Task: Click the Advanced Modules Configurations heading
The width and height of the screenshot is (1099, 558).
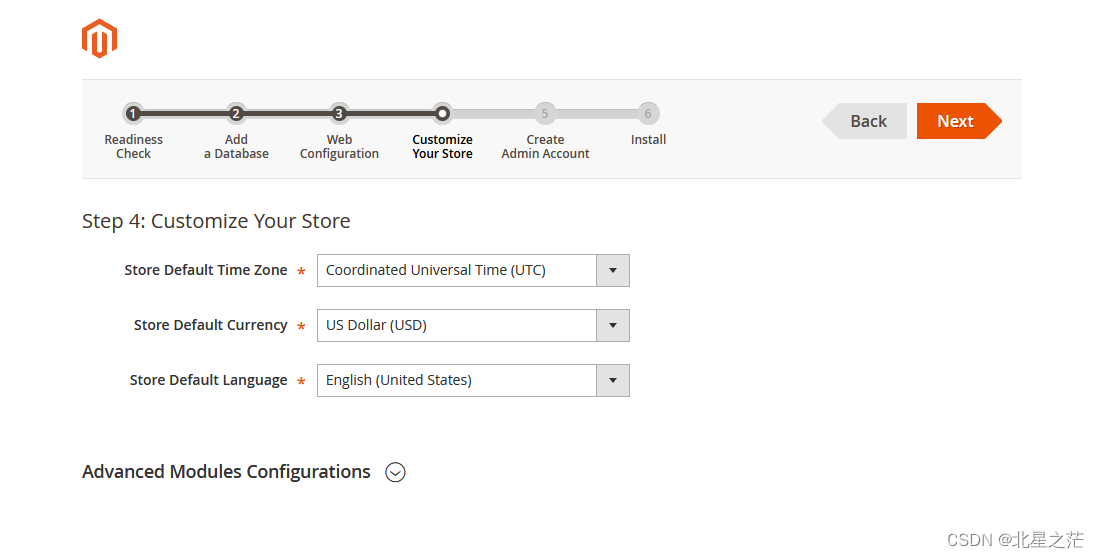Action: (226, 472)
